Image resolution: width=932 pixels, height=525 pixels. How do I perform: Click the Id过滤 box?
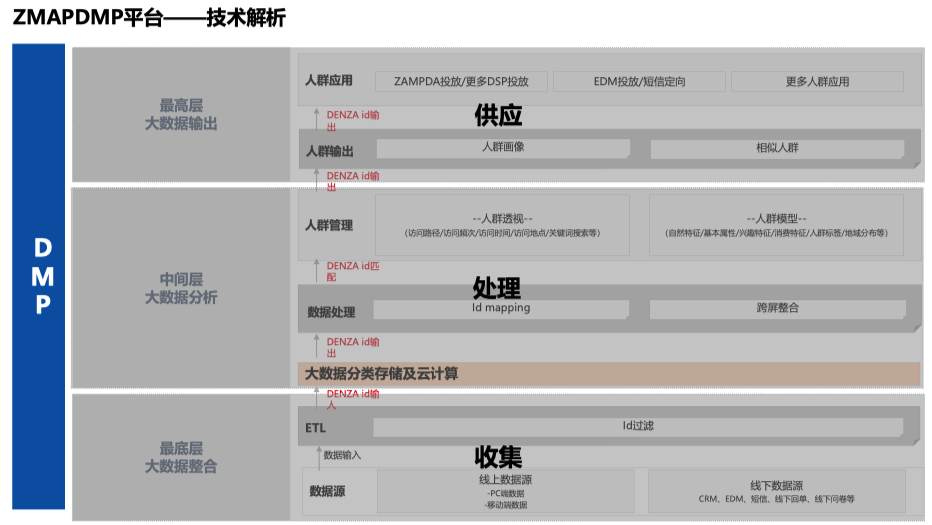click(638, 426)
